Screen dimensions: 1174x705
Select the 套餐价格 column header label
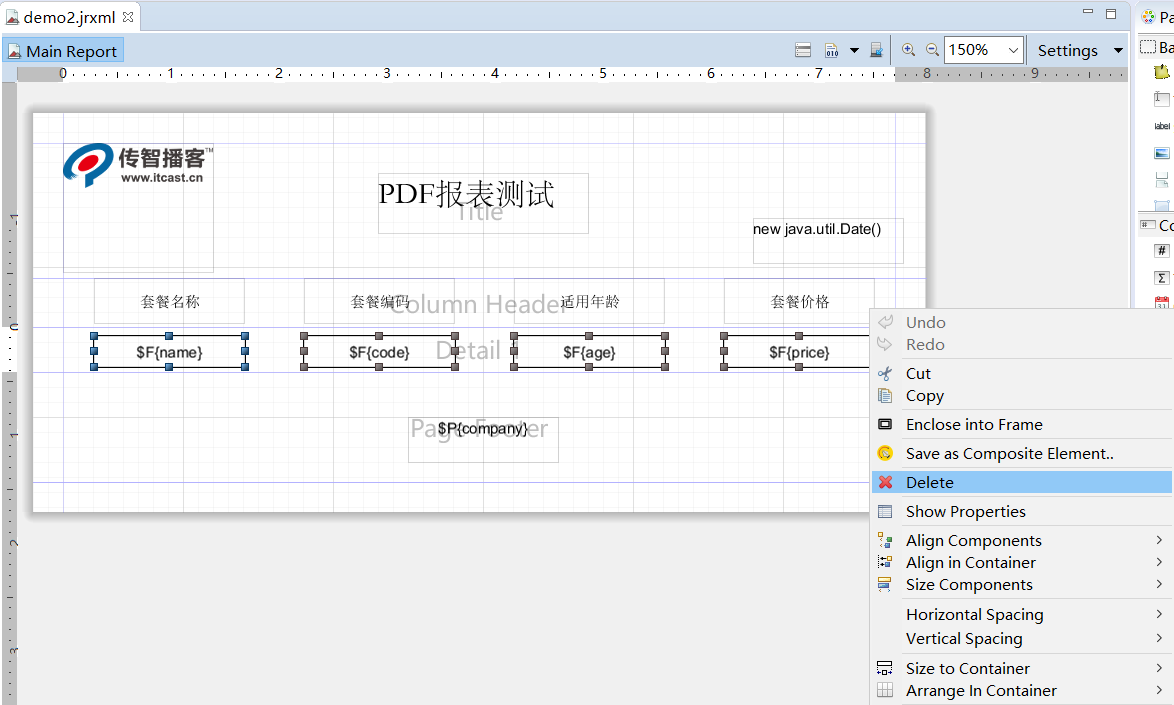800,301
